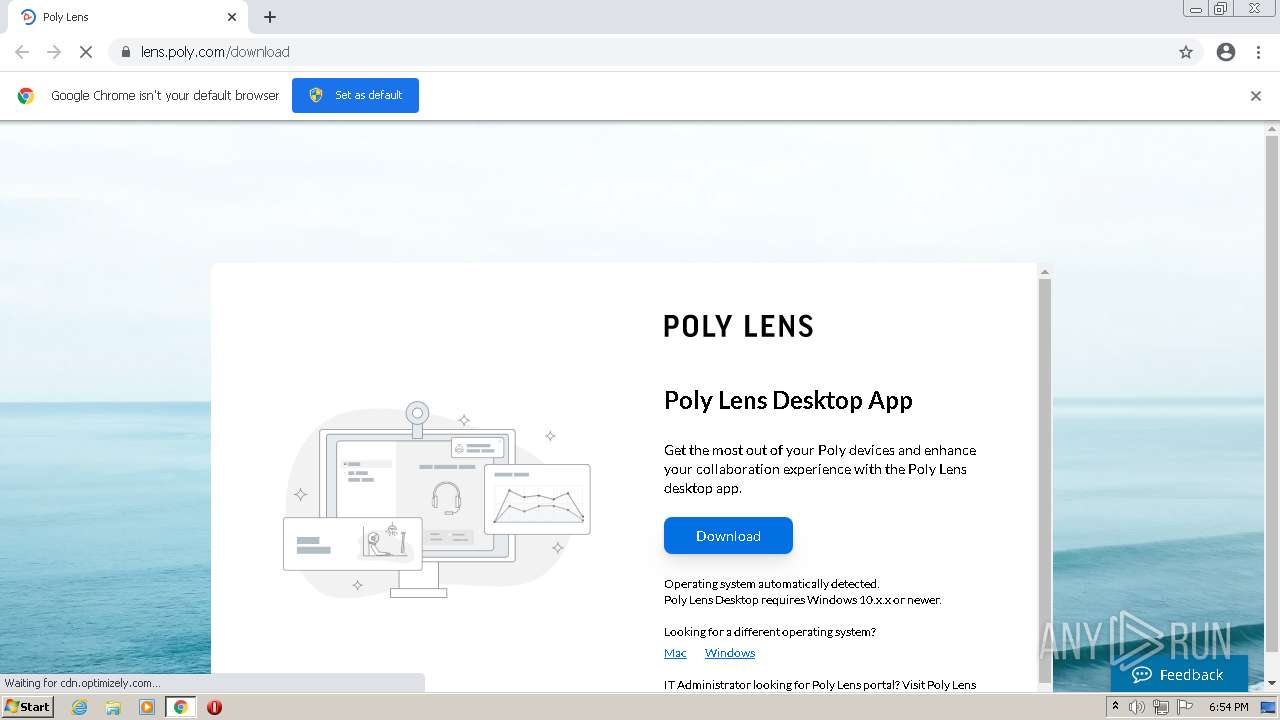Image resolution: width=1280 pixels, height=720 pixels.
Task: Open the volume control in tray
Action: (1137, 707)
